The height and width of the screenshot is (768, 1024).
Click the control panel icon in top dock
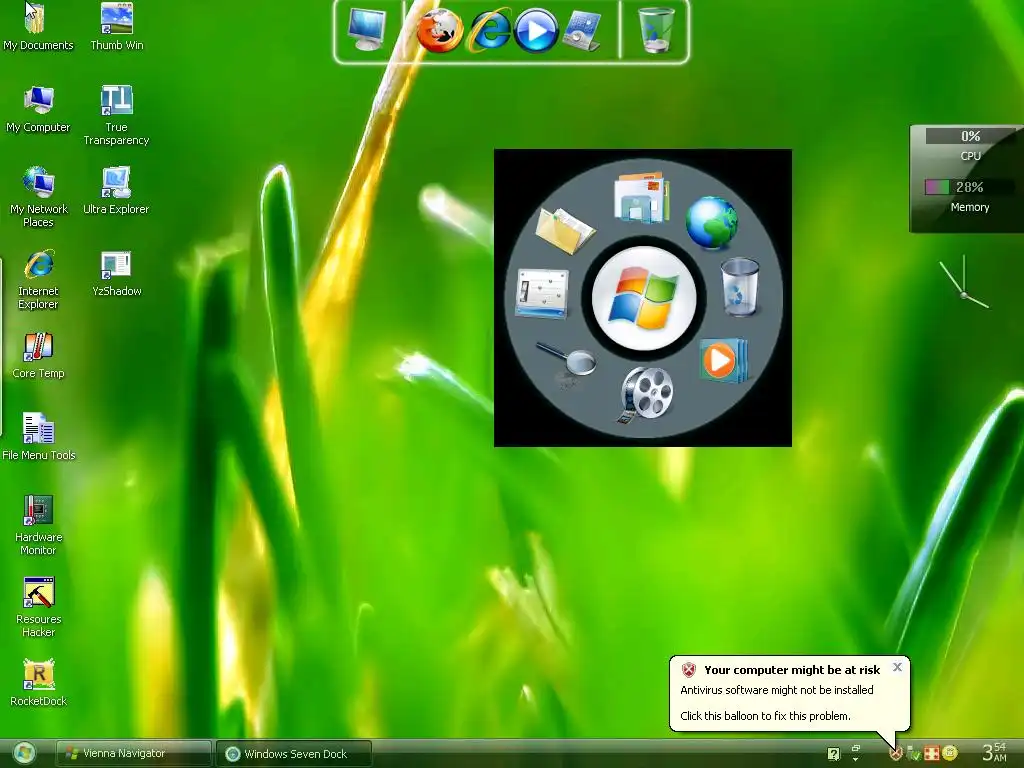click(582, 30)
